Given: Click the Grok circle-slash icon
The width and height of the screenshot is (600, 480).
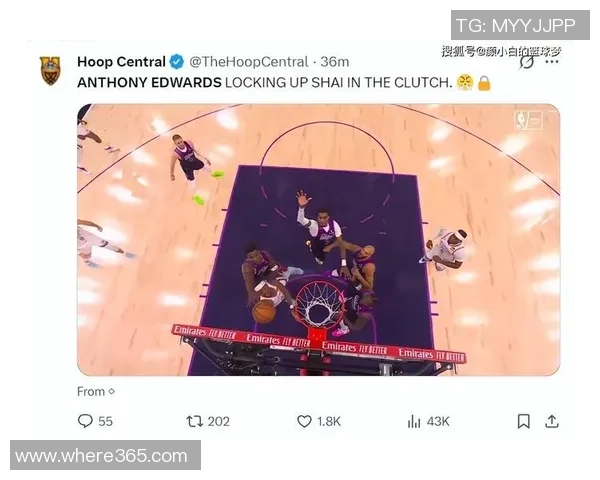Looking at the screenshot, I should click(527, 62).
